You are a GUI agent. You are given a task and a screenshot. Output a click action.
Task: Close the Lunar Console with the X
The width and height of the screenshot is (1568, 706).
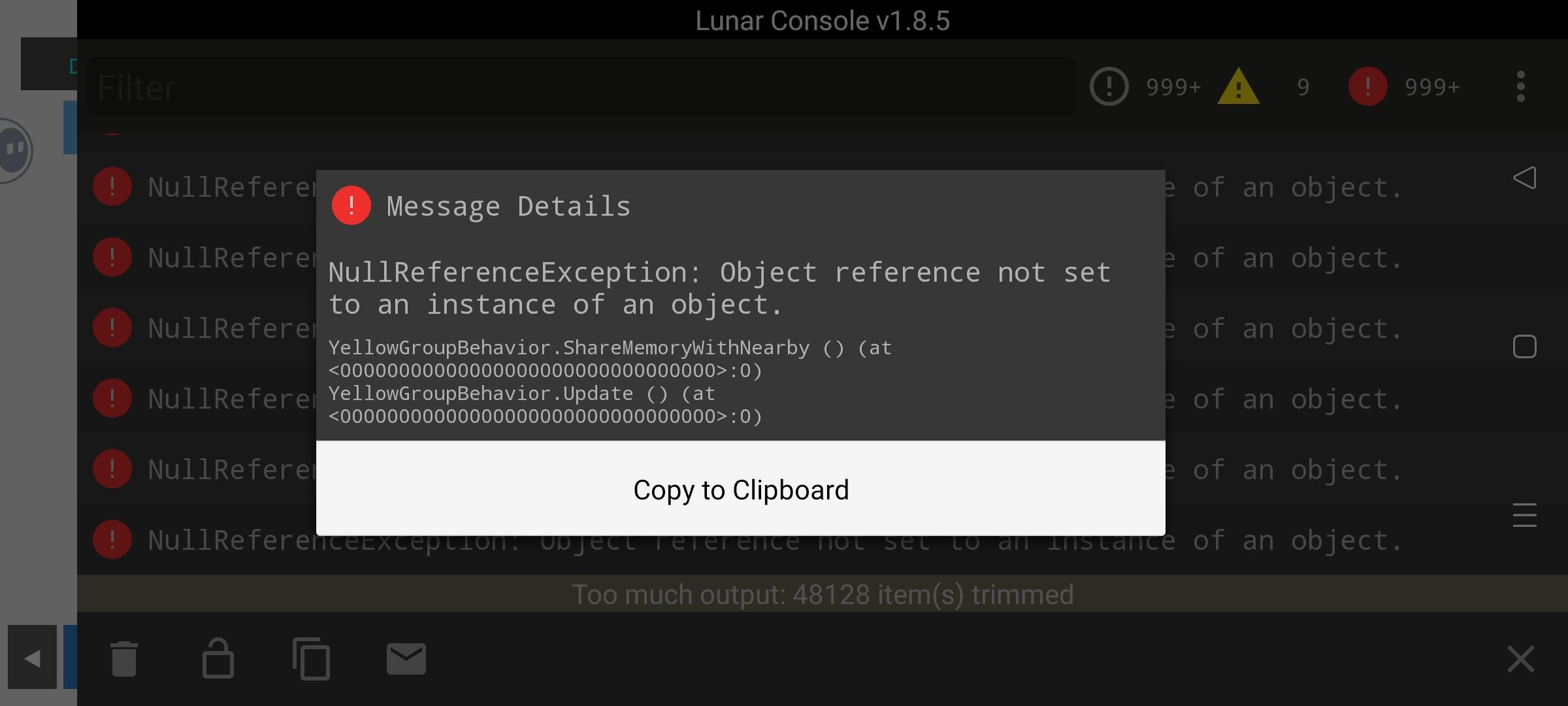click(1520, 659)
